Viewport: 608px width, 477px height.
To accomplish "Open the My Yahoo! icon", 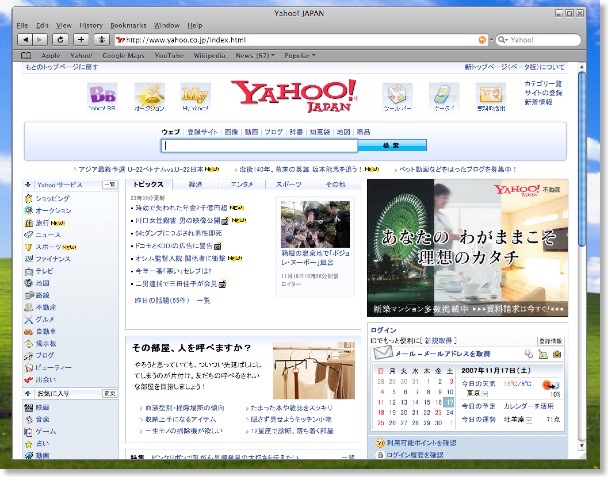I will coord(196,97).
